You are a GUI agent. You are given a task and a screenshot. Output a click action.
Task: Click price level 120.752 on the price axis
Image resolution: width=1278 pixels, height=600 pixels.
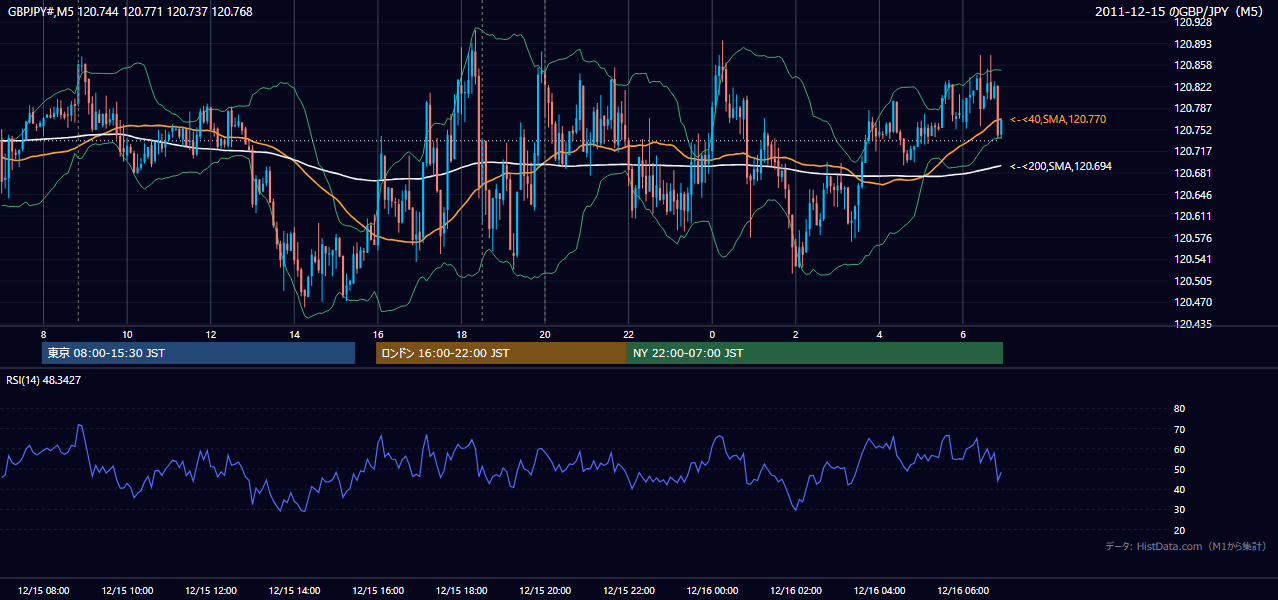pyautogui.click(x=1192, y=130)
